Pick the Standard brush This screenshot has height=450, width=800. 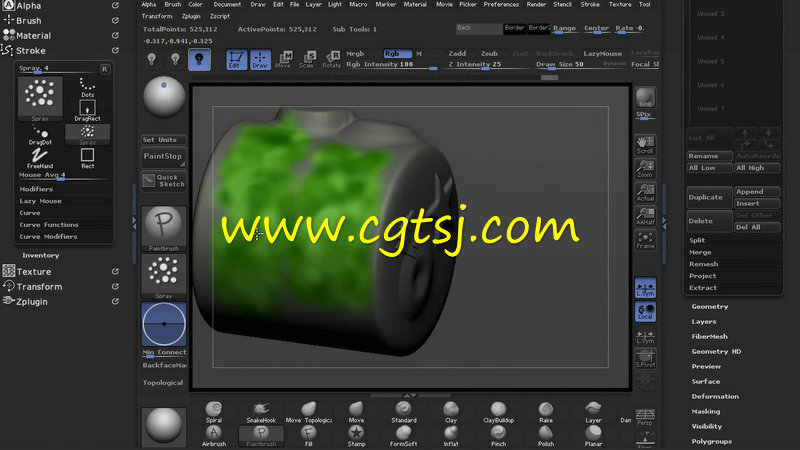coord(404,412)
